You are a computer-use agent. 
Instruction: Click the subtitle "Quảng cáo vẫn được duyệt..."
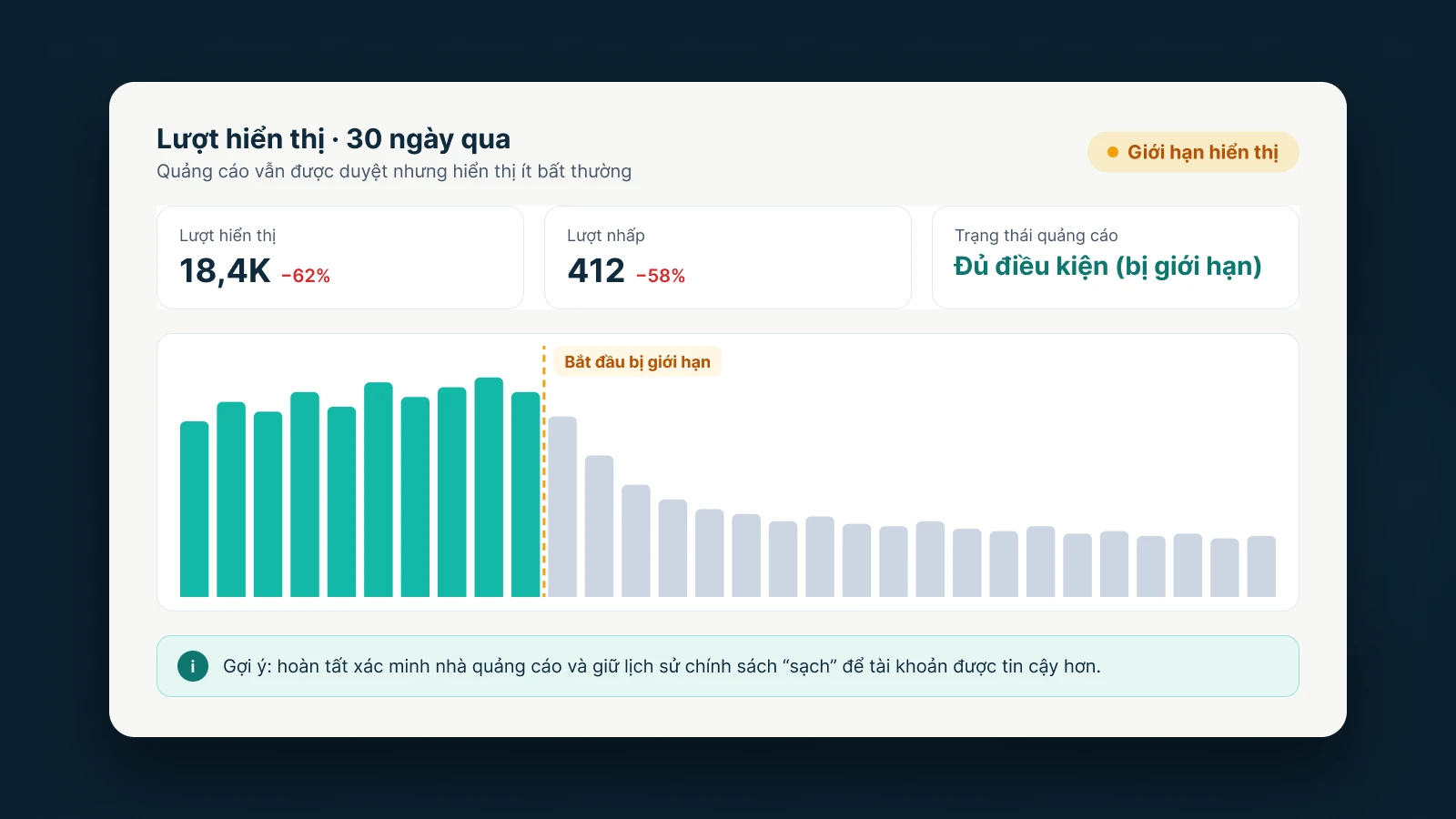[x=394, y=171]
